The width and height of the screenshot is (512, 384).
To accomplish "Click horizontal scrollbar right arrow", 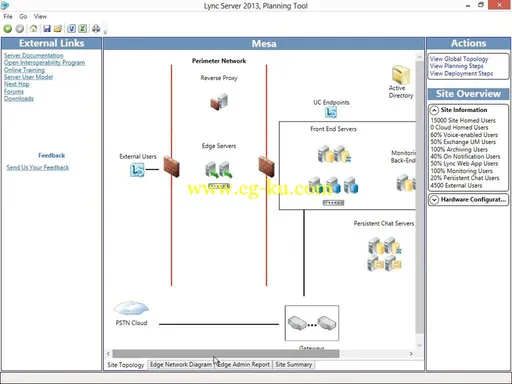I will (x=411, y=354).
